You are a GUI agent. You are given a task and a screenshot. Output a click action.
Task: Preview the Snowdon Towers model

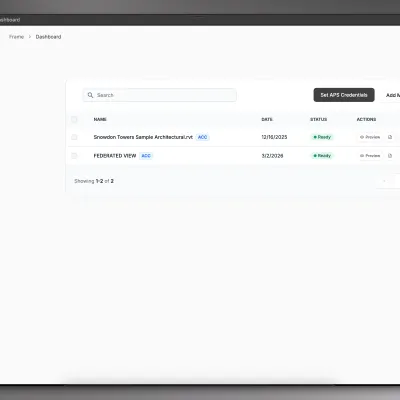[370, 137]
